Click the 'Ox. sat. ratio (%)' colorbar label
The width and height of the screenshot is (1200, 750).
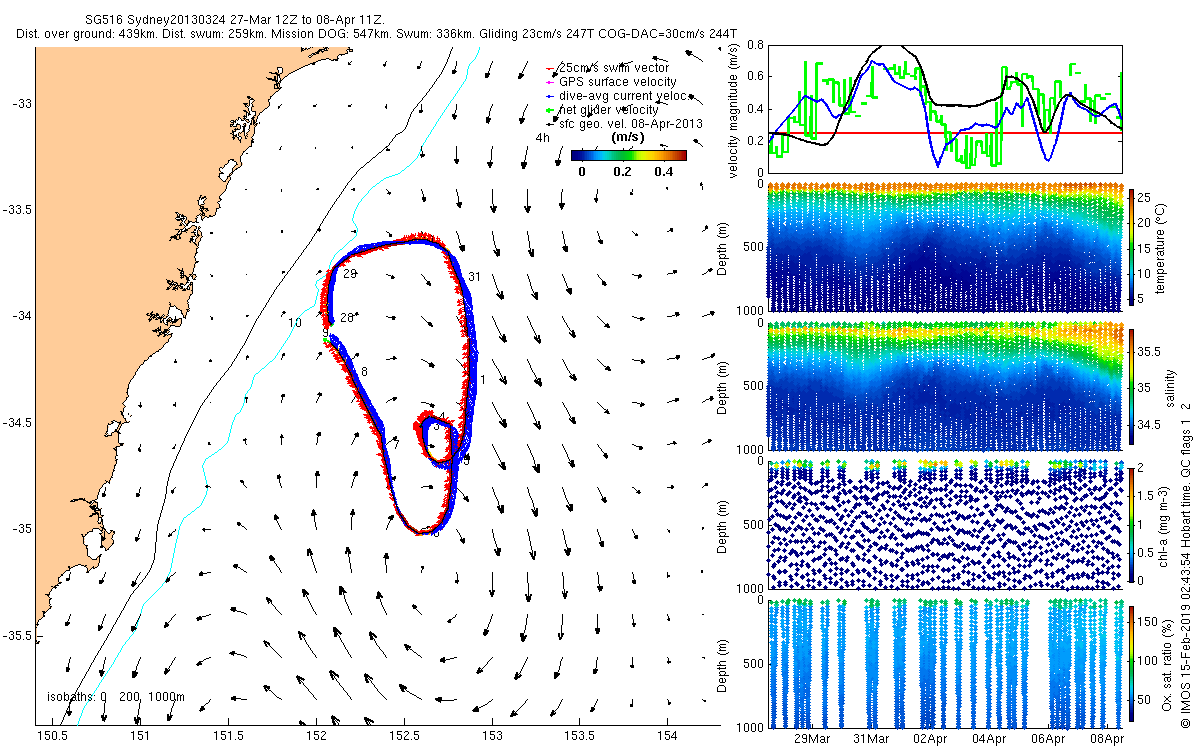(x=1170, y=663)
